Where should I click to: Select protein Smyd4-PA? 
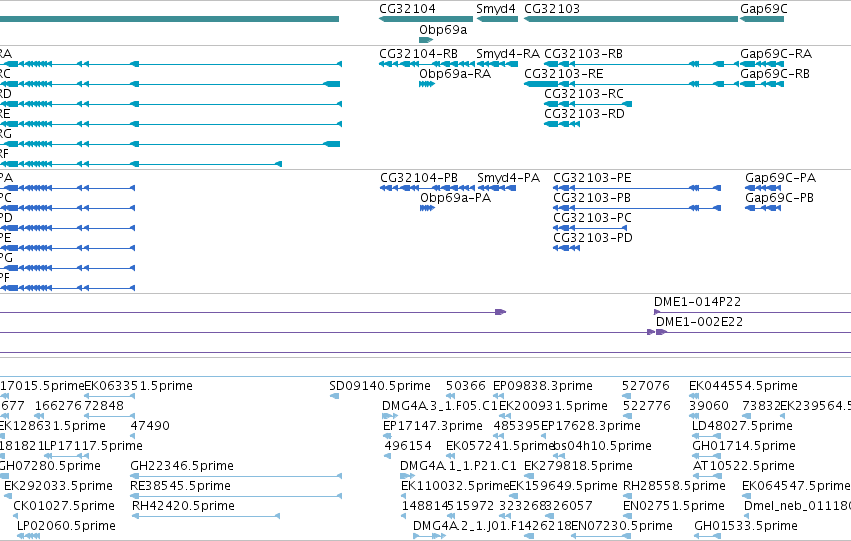[x=497, y=188]
